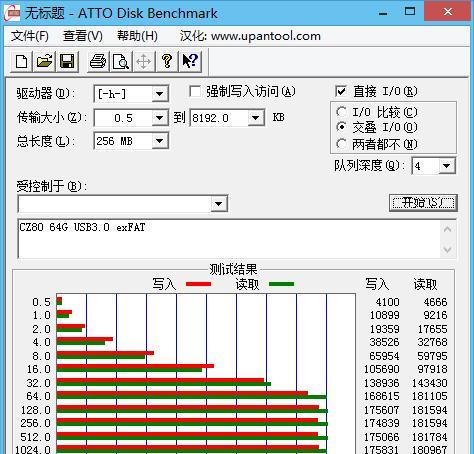Open a benchmark file via folder icon
Viewport: 474px width, 454px height.
click(44, 61)
